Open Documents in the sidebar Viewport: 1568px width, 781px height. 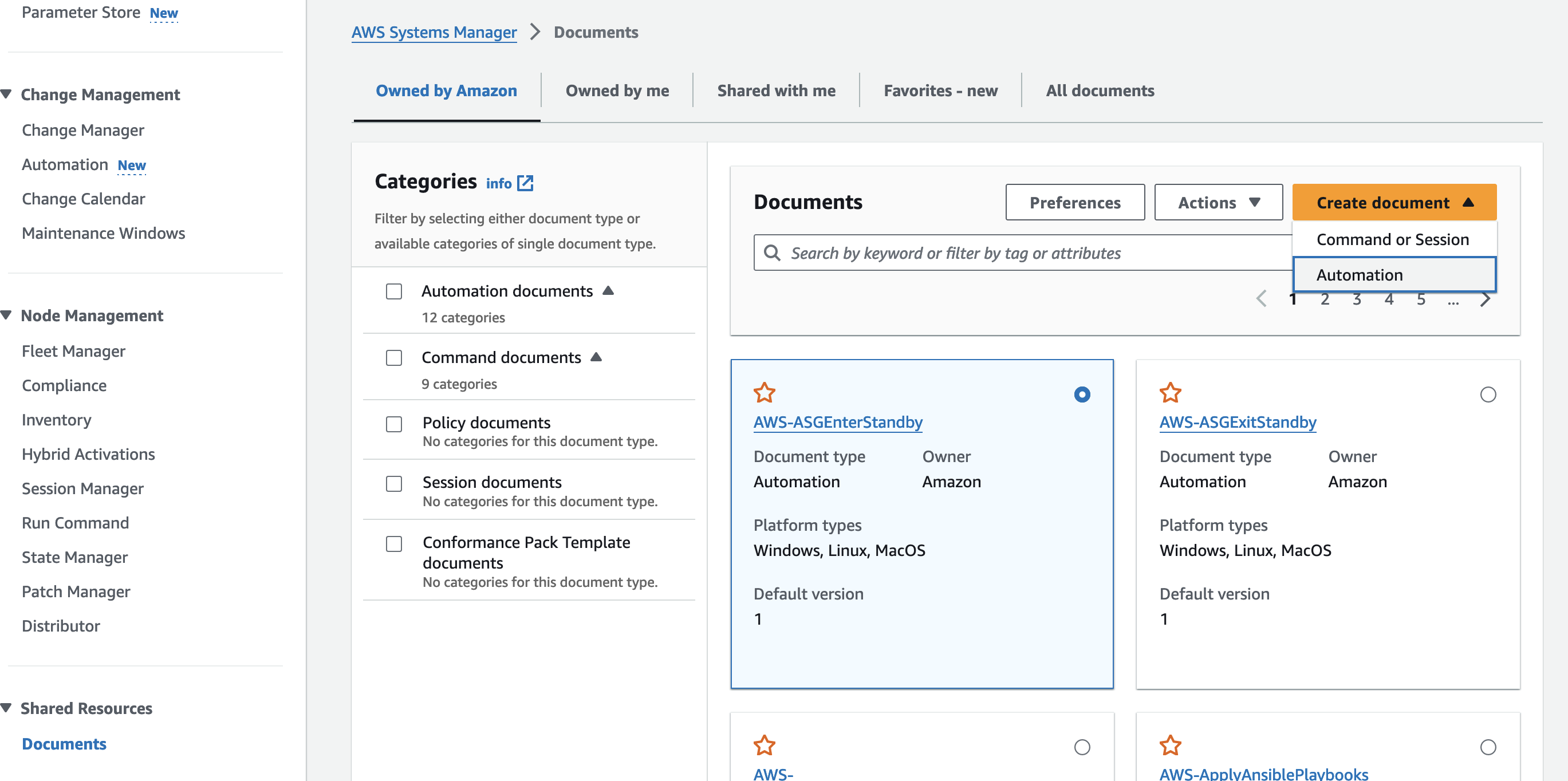tap(64, 744)
